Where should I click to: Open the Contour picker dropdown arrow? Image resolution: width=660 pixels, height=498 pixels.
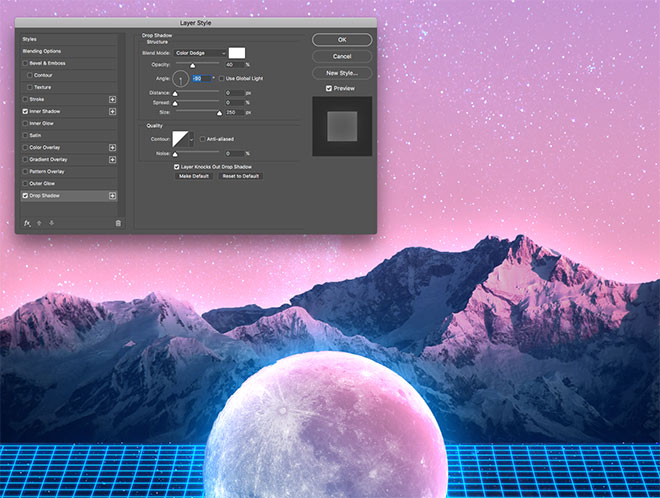[192, 139]
